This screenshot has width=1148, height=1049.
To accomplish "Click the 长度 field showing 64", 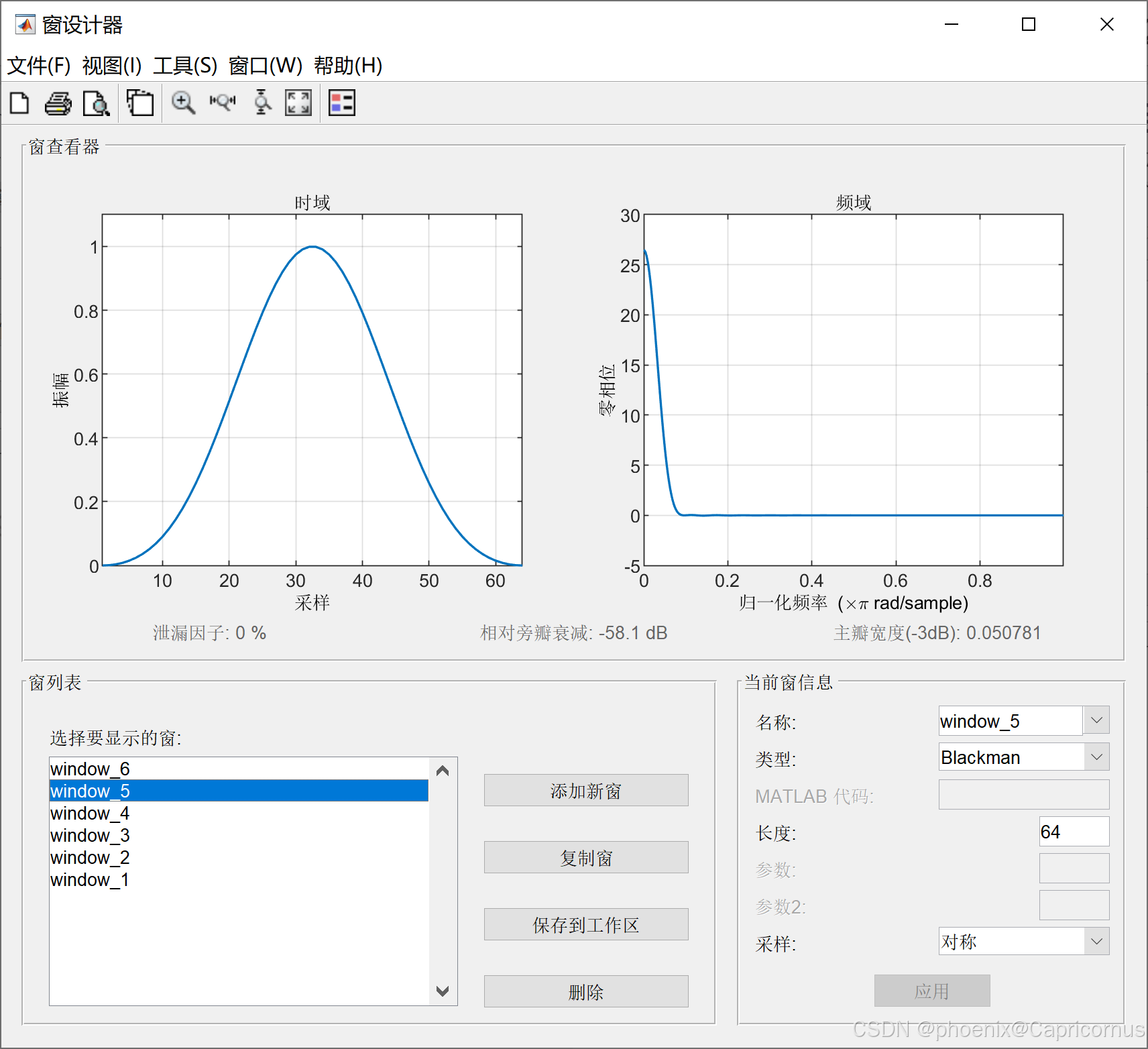I will point(1074,832).
